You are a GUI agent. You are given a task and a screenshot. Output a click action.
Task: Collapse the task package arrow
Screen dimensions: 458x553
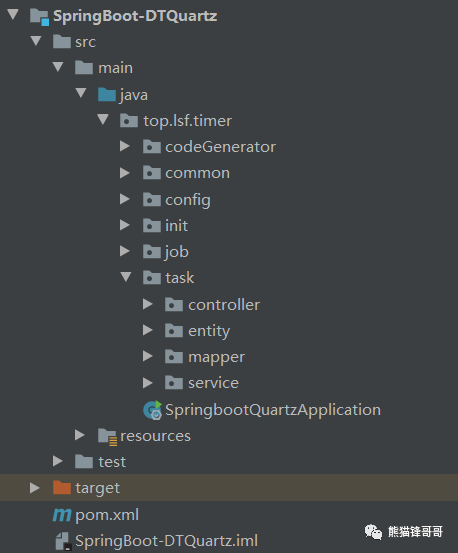[126, 277]
